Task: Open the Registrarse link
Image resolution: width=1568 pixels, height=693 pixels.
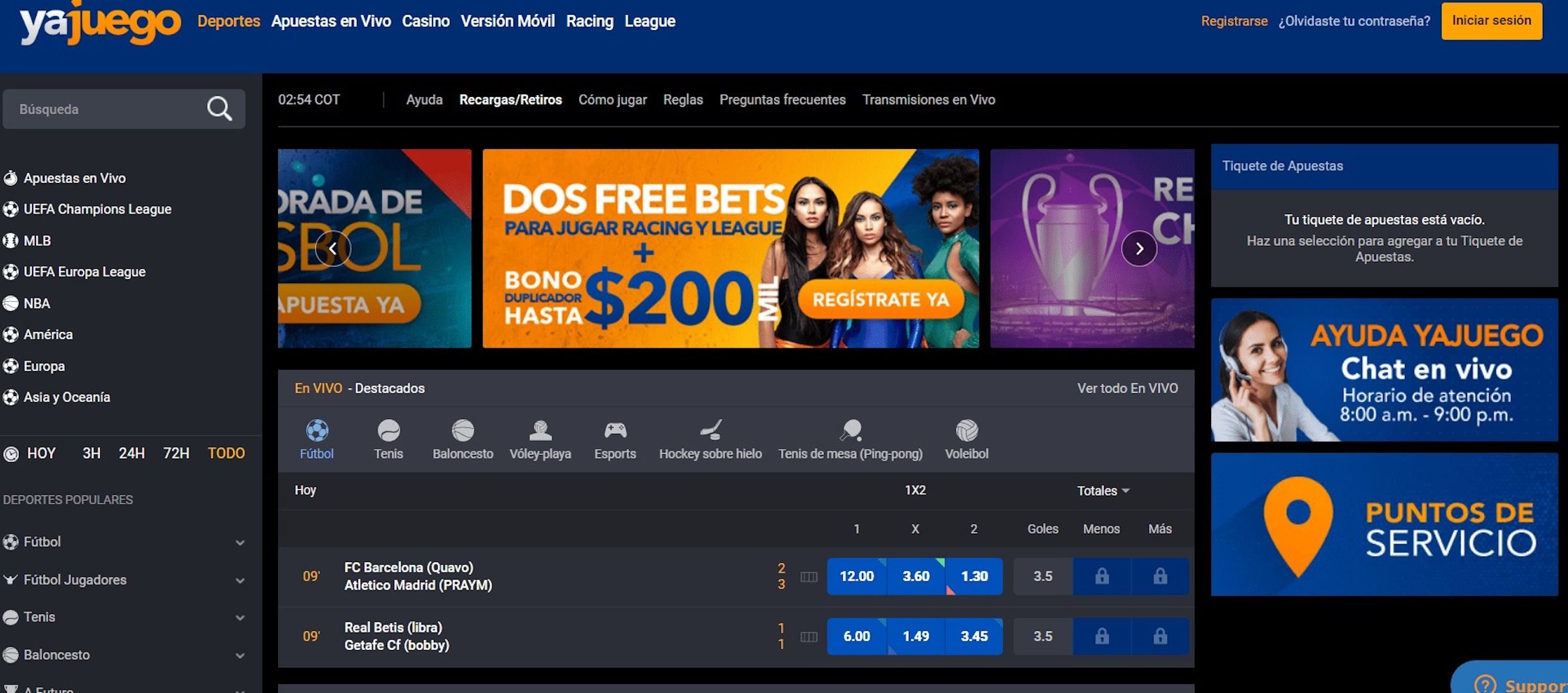Action: click(1234, 21)
